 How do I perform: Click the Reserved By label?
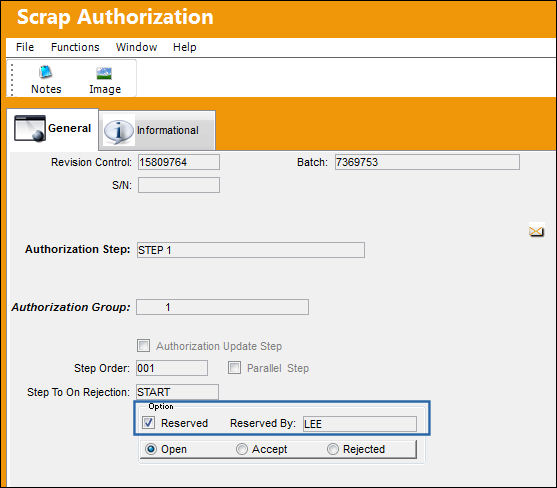coord(263,423)
